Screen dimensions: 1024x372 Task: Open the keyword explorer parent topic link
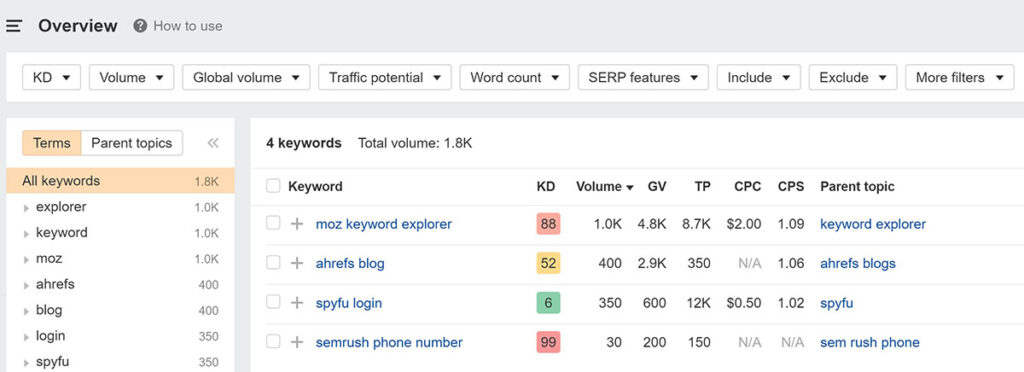[872, 224]
